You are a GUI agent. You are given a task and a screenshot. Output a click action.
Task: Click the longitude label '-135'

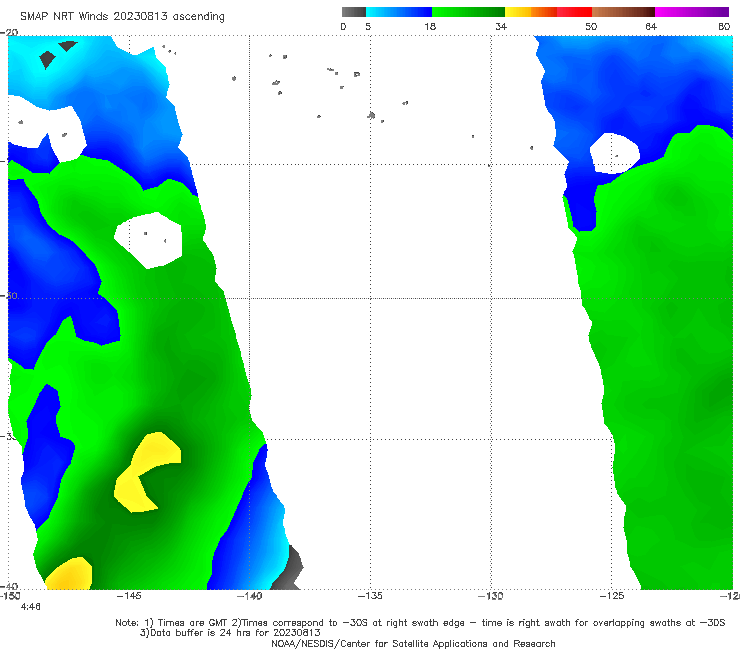[370, 596]
